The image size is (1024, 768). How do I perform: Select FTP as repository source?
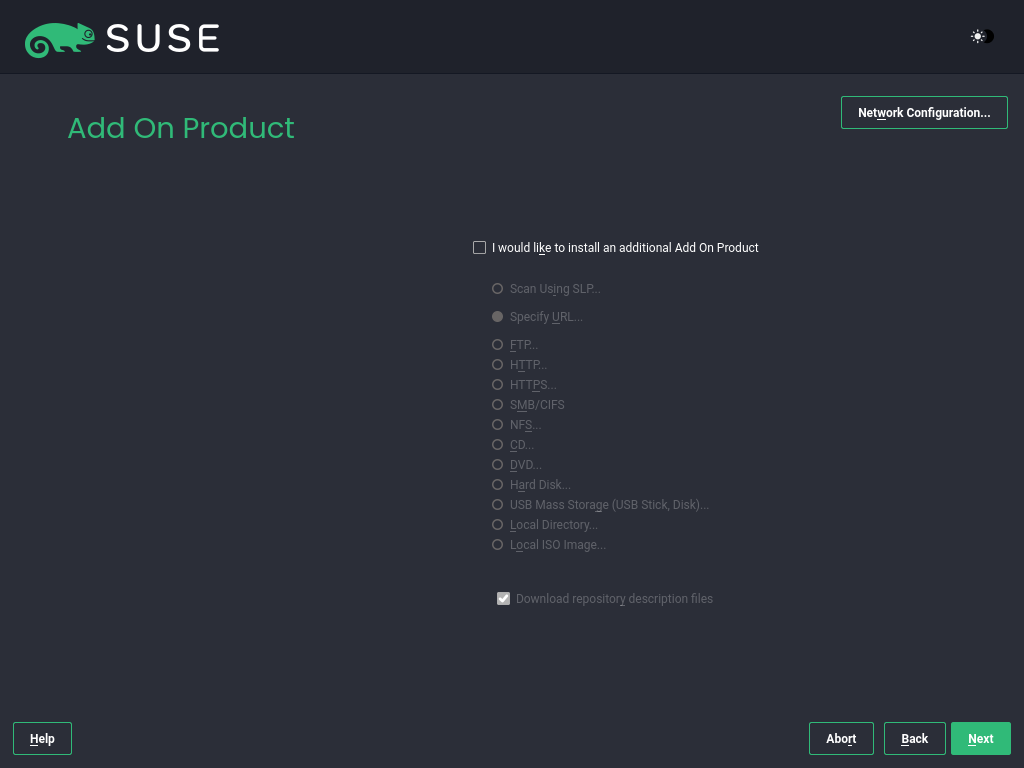tap(497, 344)
